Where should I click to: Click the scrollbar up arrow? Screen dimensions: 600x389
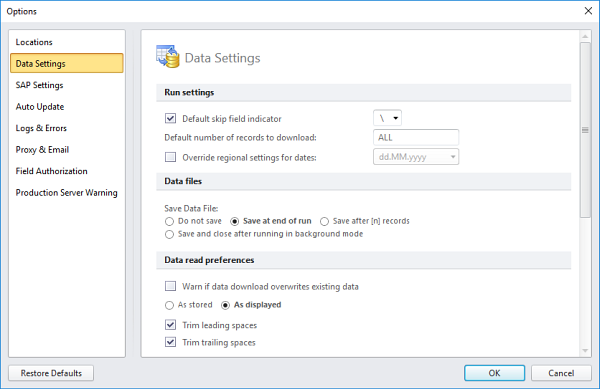585,37
